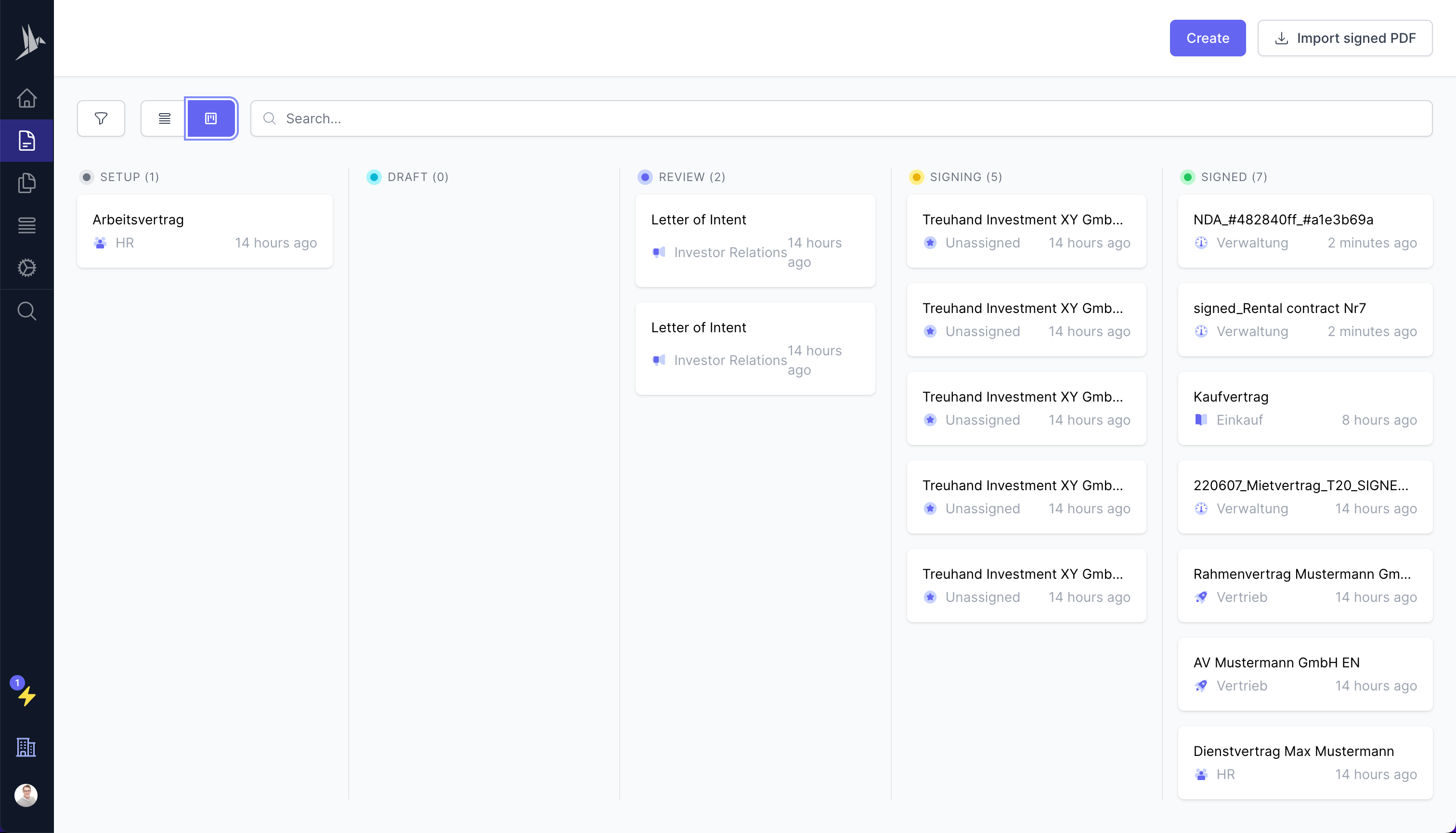Open the documents icon in sidebar
The image size is (1456, 833).
pos(26,141)
